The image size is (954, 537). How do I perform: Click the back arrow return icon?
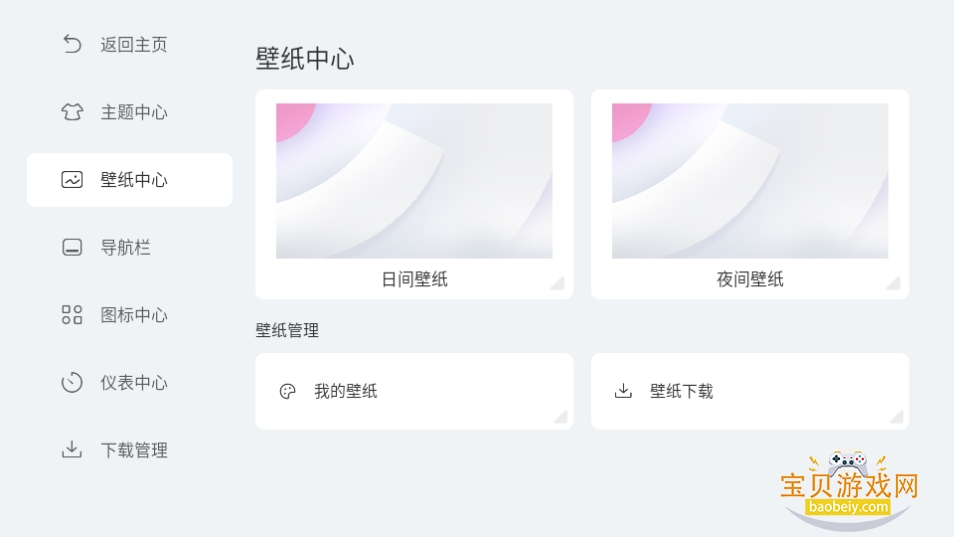[x=72, y=44]
